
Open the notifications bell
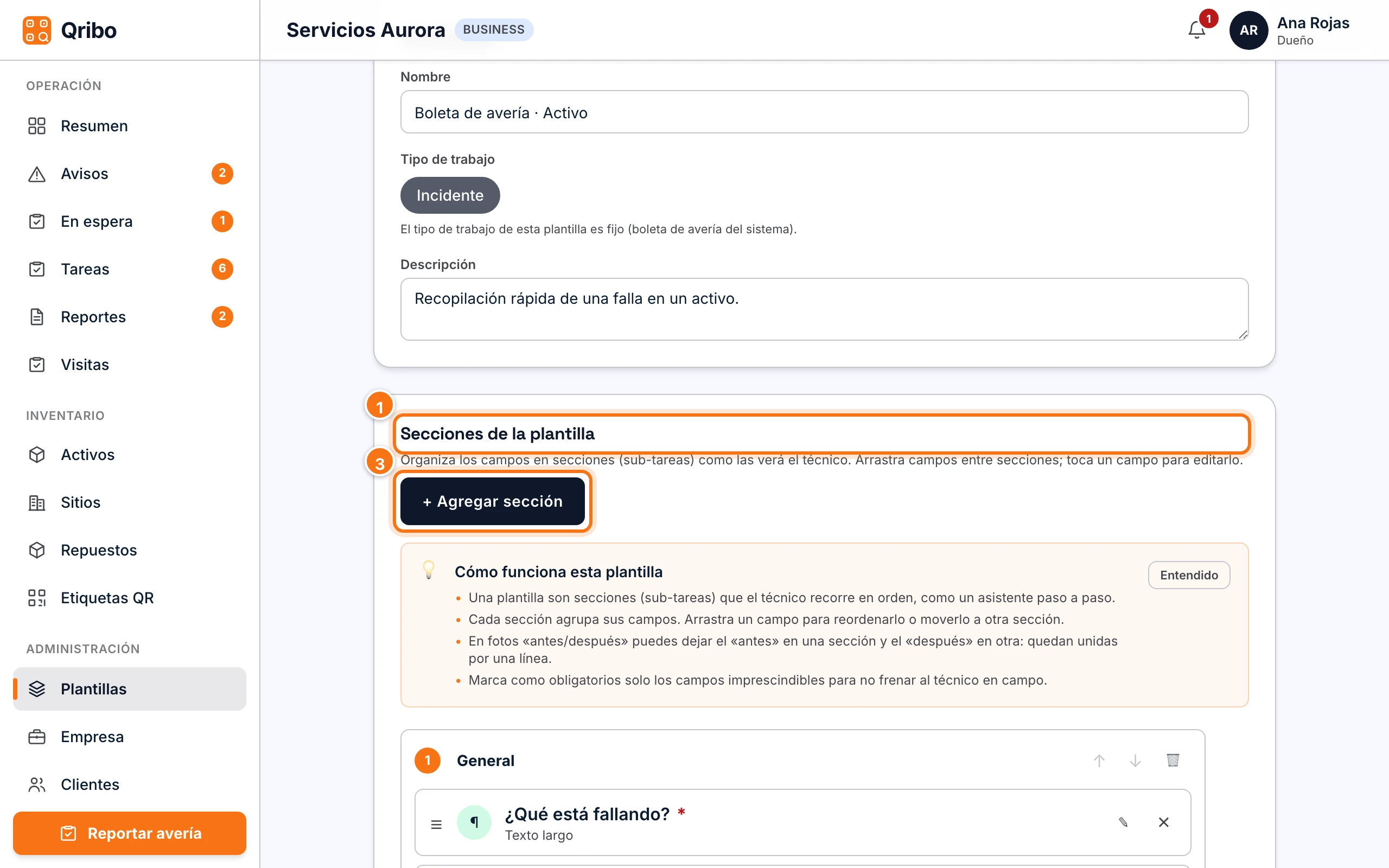pyautogui.click(x=1196, y=30)
